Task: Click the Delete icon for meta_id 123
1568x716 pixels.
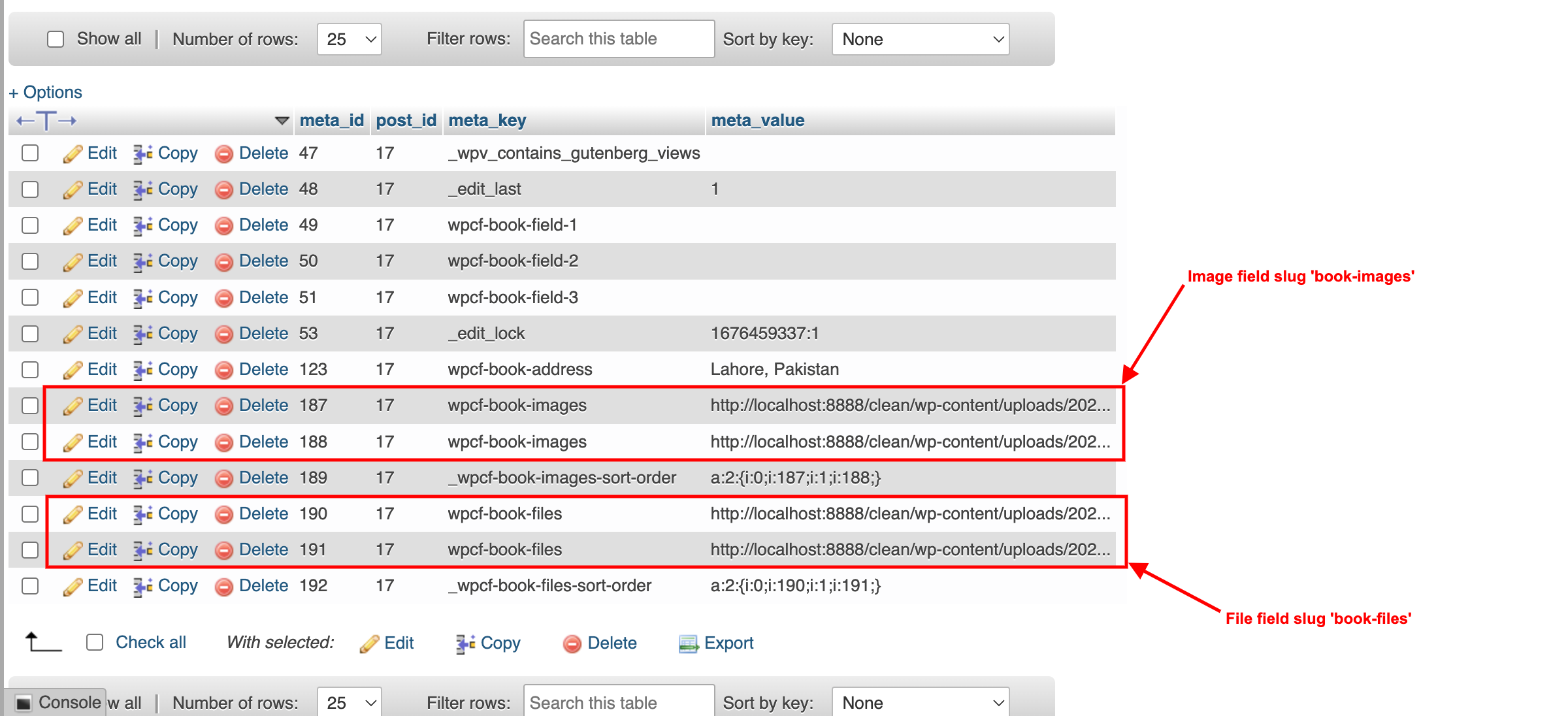Action: coord(224,370)
